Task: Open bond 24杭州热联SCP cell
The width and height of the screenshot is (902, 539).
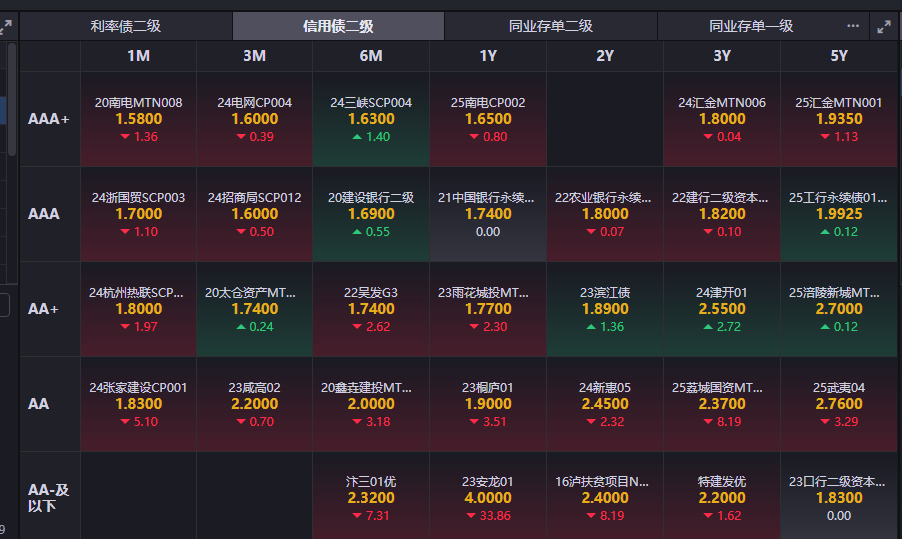Action: click(x=139, y=309)
